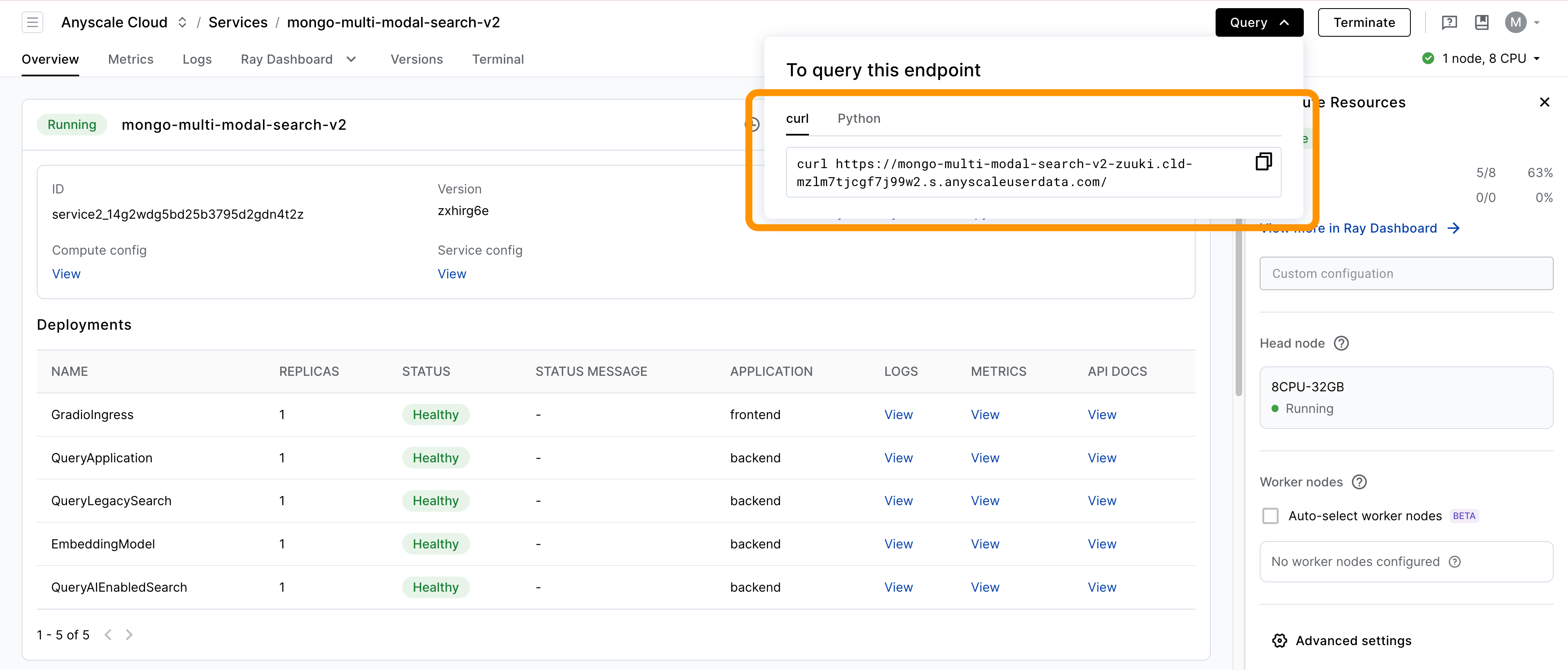Click the sidebar hamburger menu icon
This screenshot has width=1568, height=670.
[32, 22]
